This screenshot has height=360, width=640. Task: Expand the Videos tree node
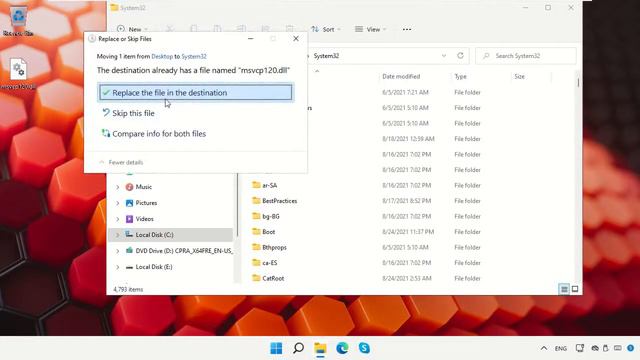coord(118,219)
